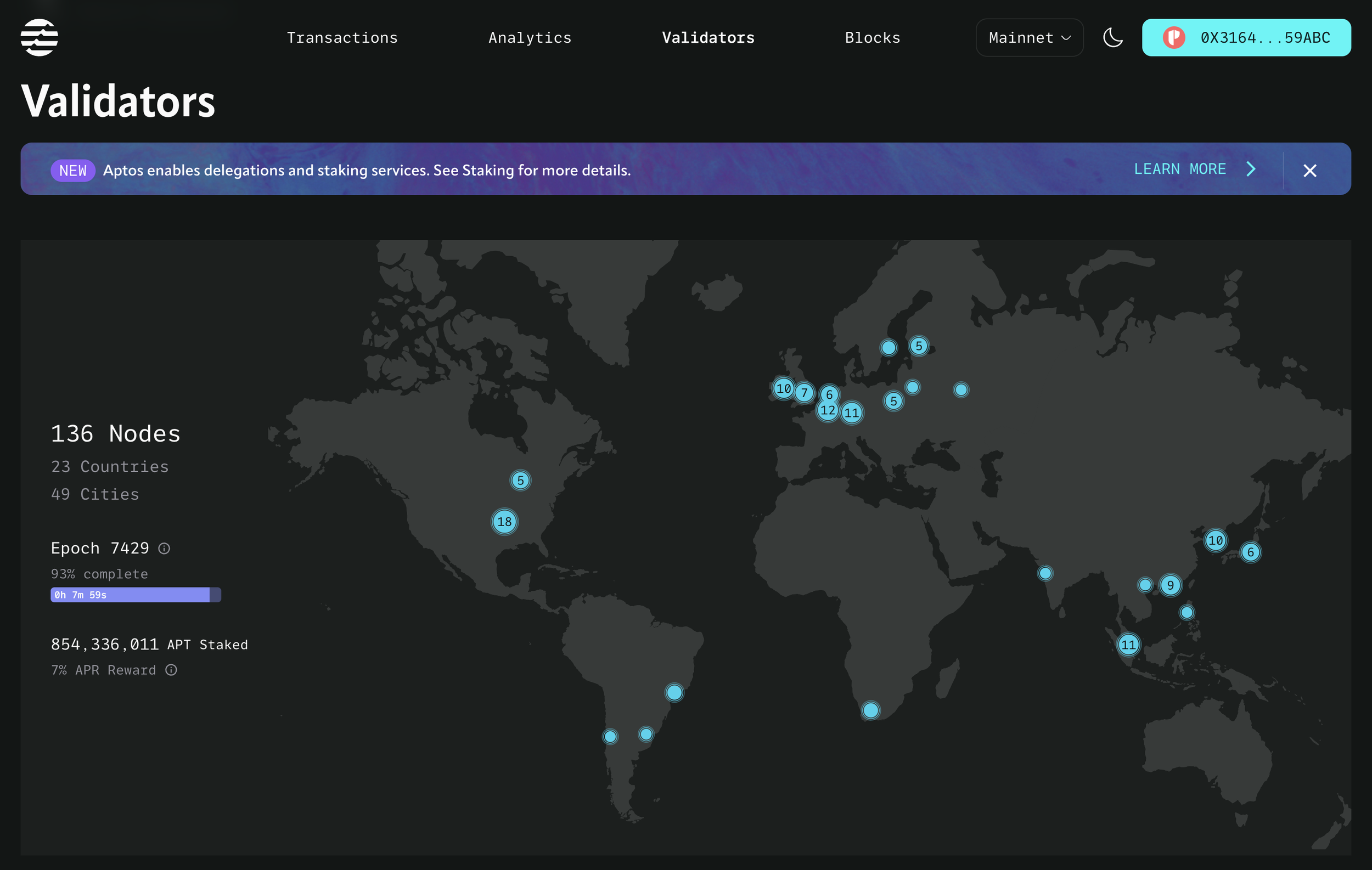Switch to the Analytics tab
This screenshot has width=1372, height=870.
(529, 38)
